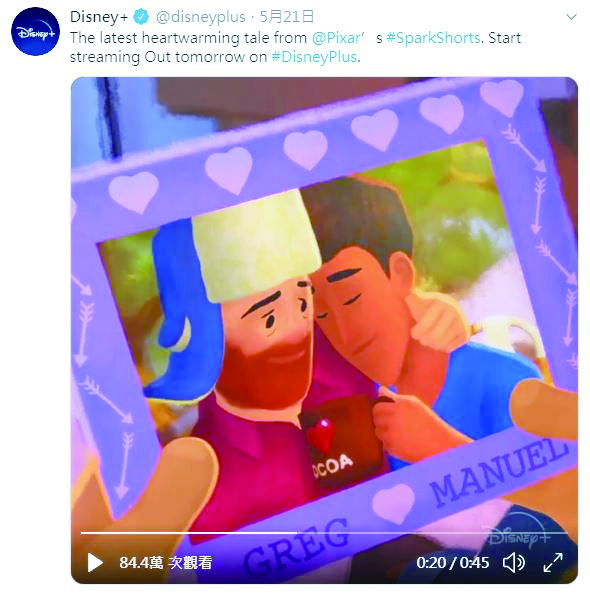
Task: Open the tweet options chevron menu
Action: pyautogui.click(x=571, y=17)
